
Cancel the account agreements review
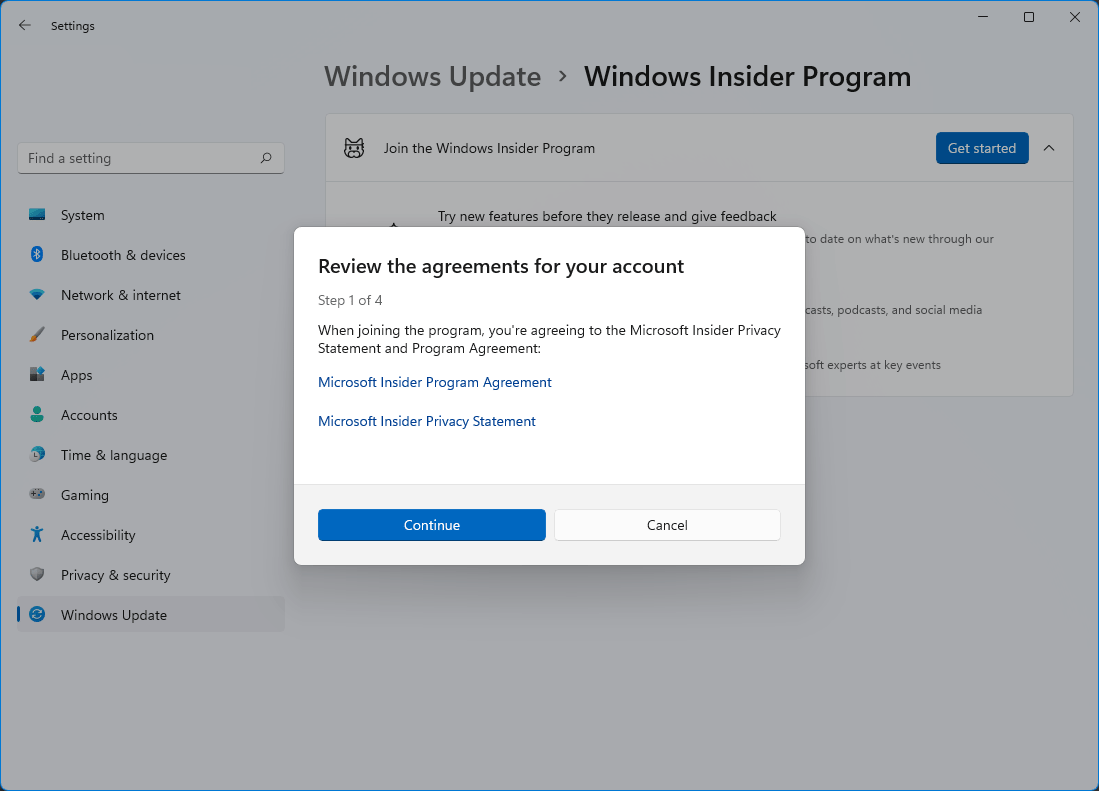point(666,524)
